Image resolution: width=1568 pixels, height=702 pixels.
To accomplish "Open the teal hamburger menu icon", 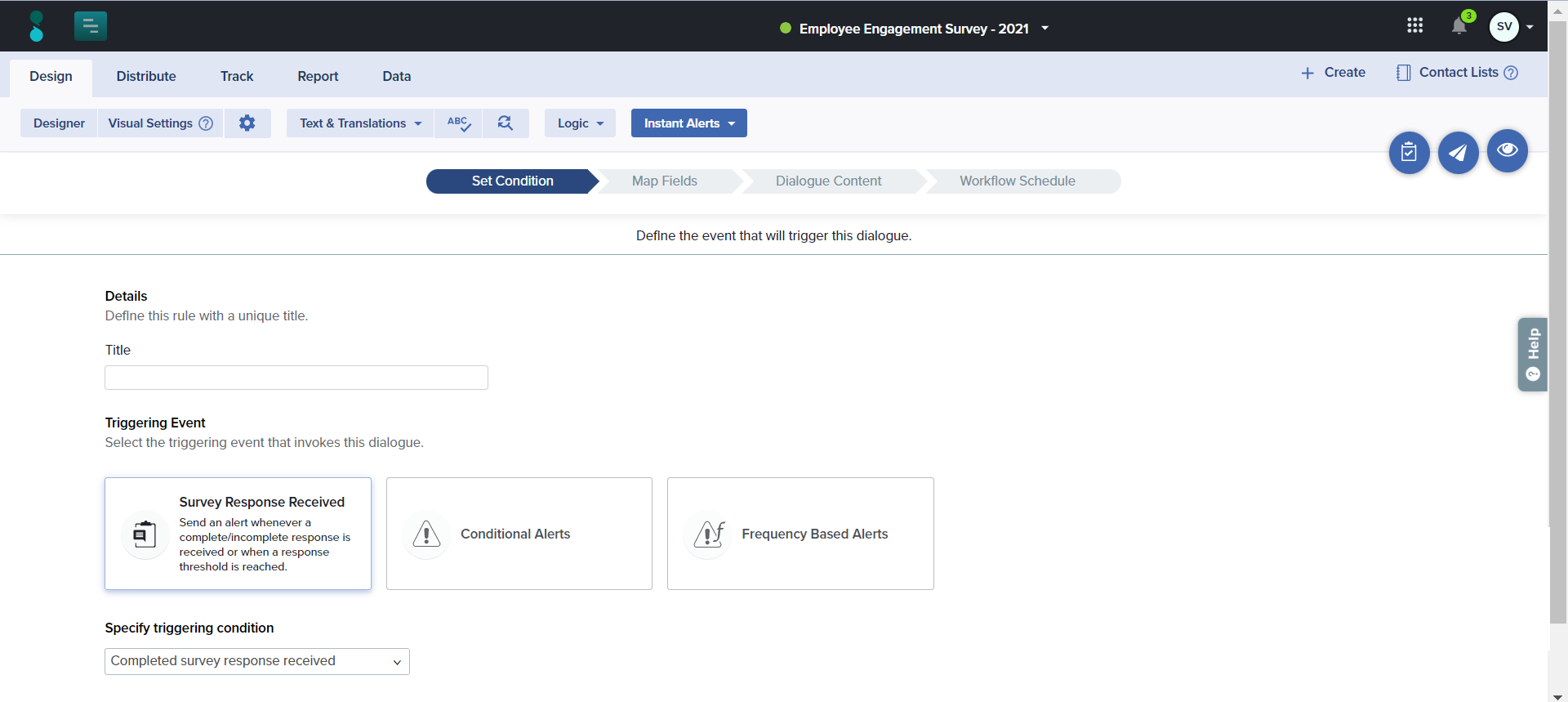I will [91, 26].
